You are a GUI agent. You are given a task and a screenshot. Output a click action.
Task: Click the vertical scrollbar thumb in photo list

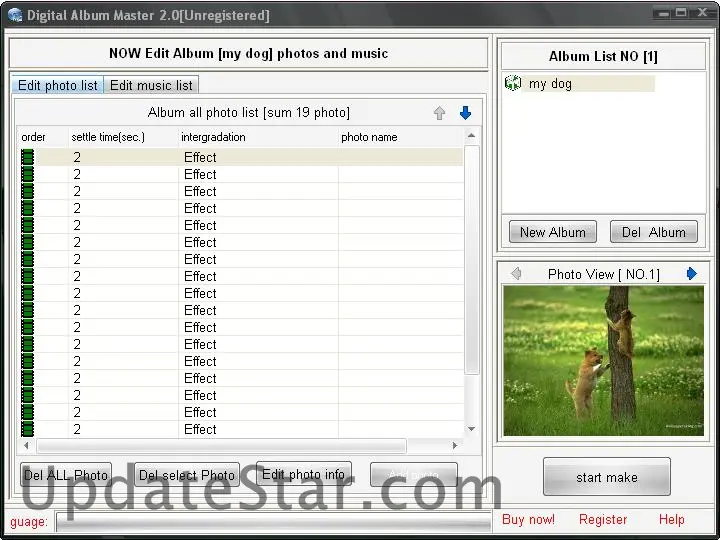click(x=472, y=260)
